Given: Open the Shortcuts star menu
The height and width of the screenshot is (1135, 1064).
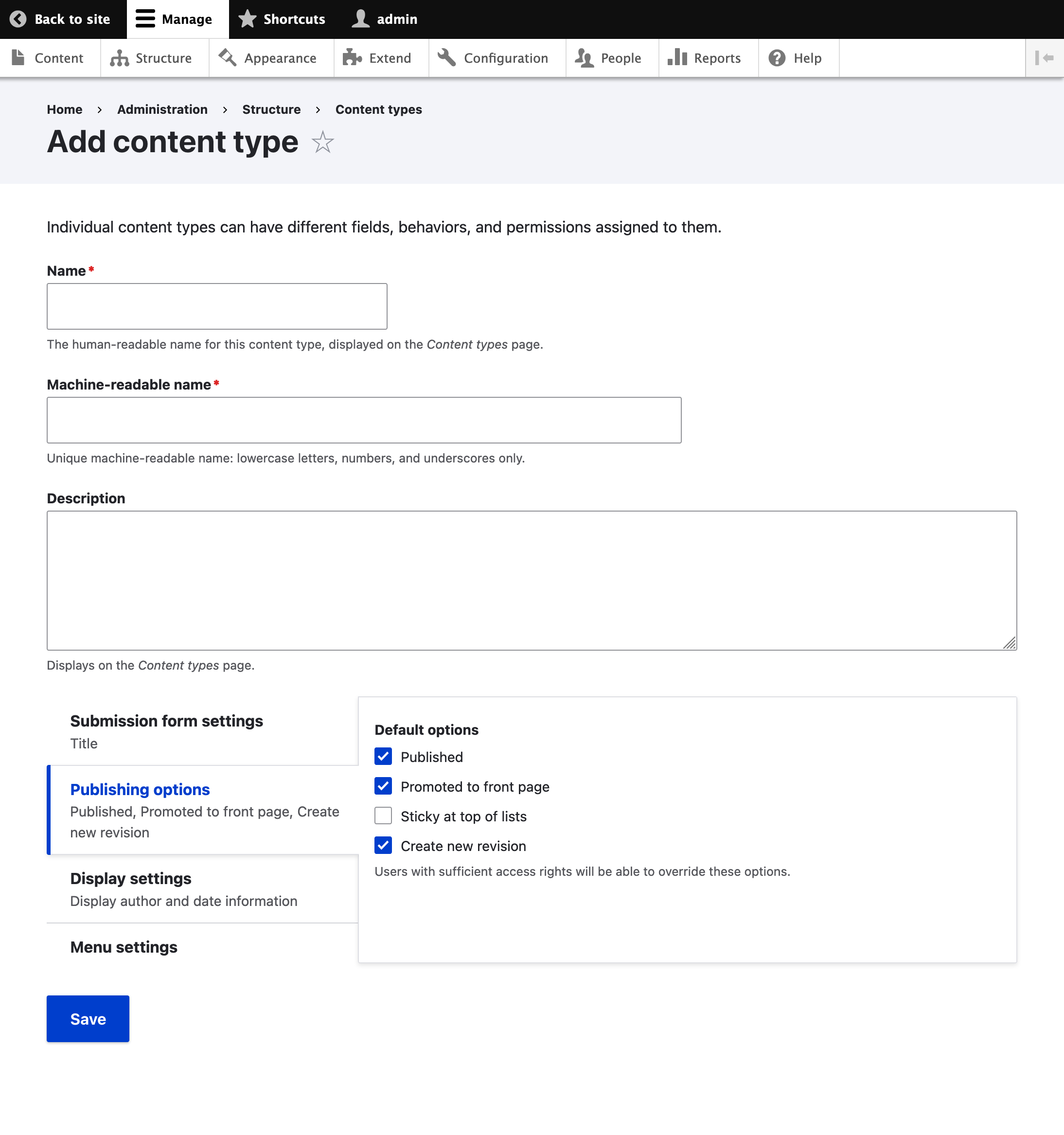Looking at the screenshot, I should 282,19.
